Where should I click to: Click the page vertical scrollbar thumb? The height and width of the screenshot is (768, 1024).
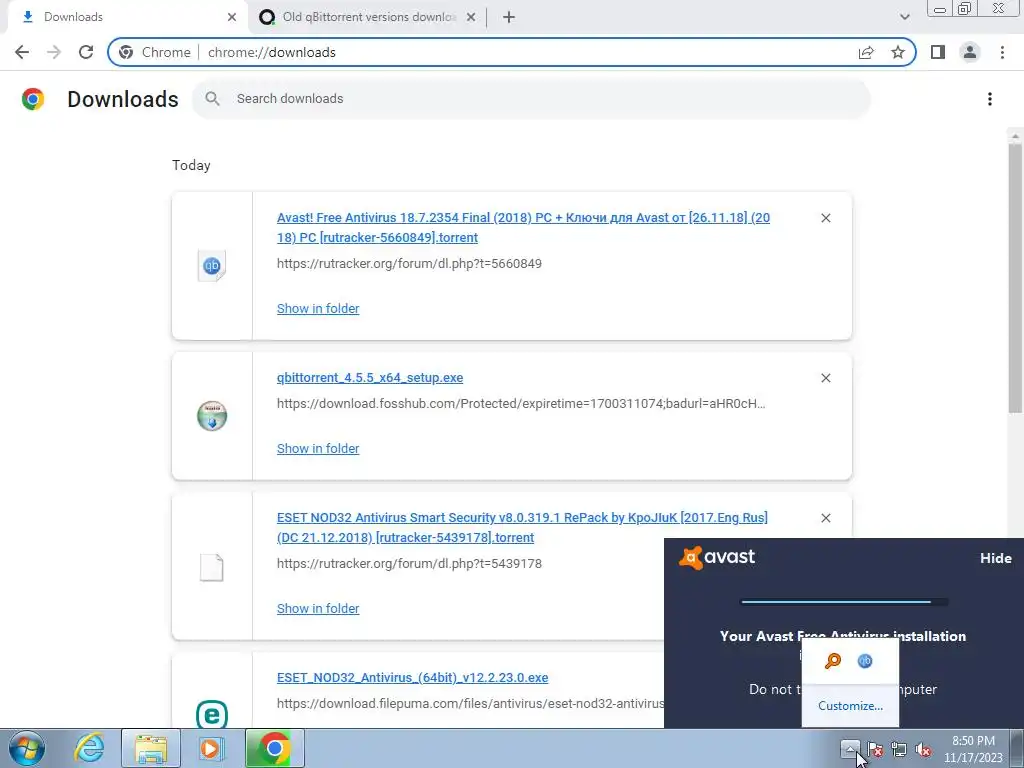(1014, 278)
